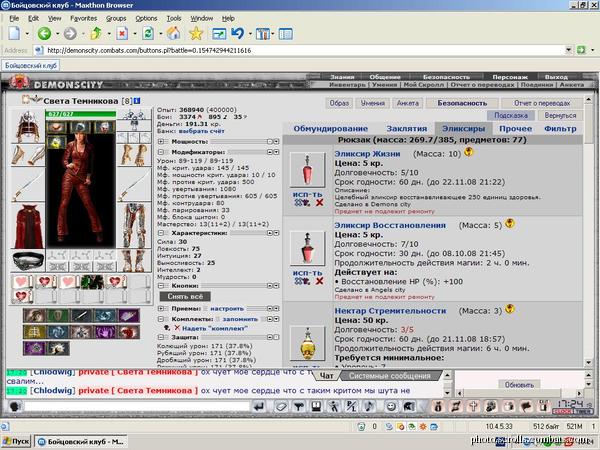The image size is (600, 450).
Task: Click the eraser clear-chat icon
Action: (281, 406)
